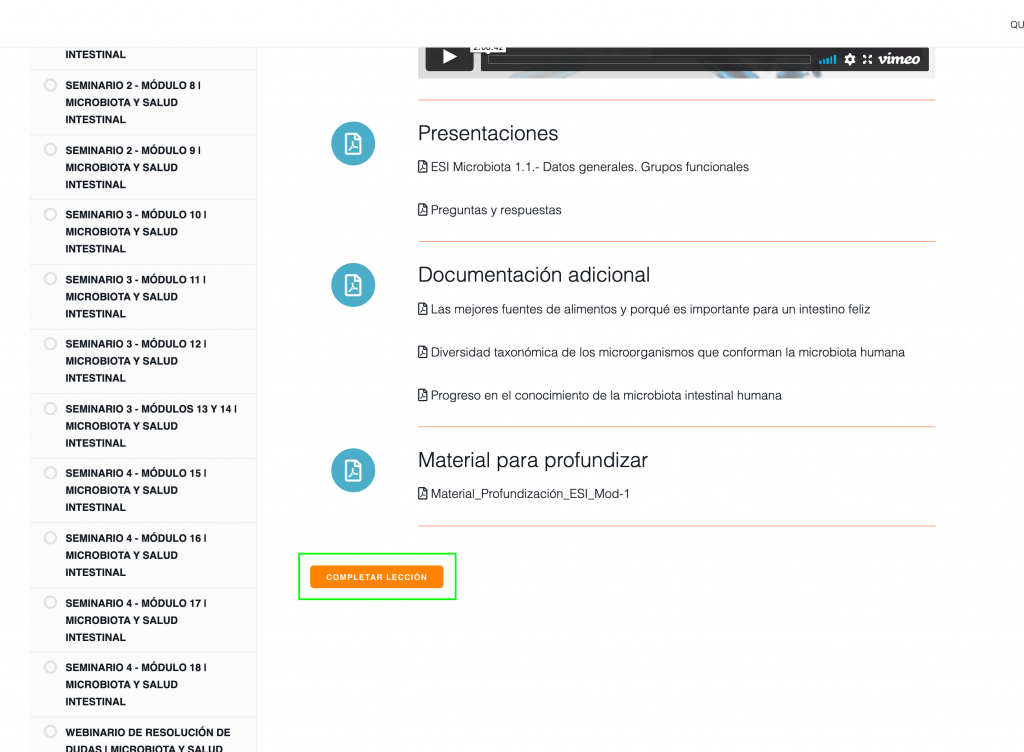
Task: Select Seminario 2 - Módulo 8 lesson
Action: (134, 102)
